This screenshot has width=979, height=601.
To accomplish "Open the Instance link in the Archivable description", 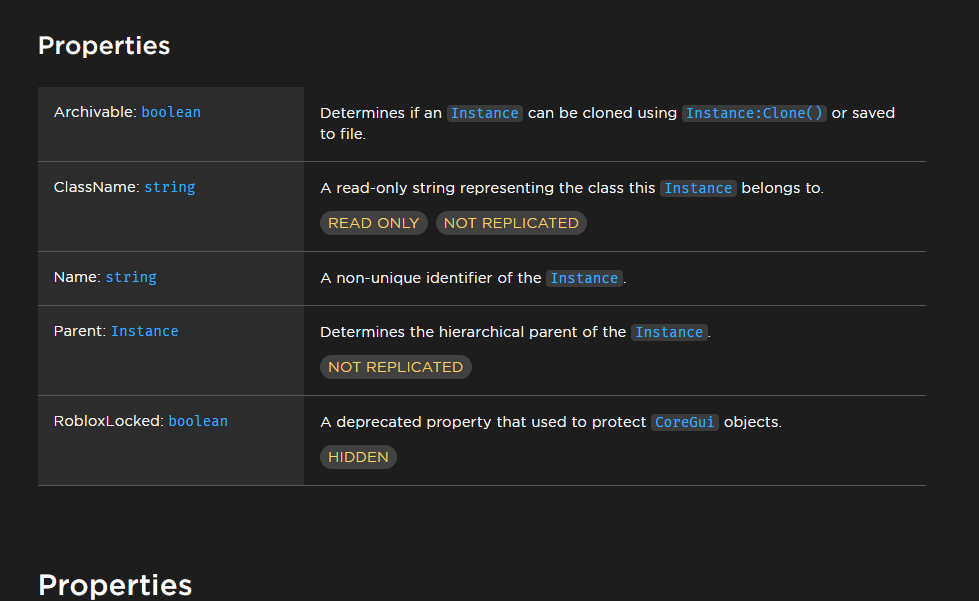I will pos(485,114).
